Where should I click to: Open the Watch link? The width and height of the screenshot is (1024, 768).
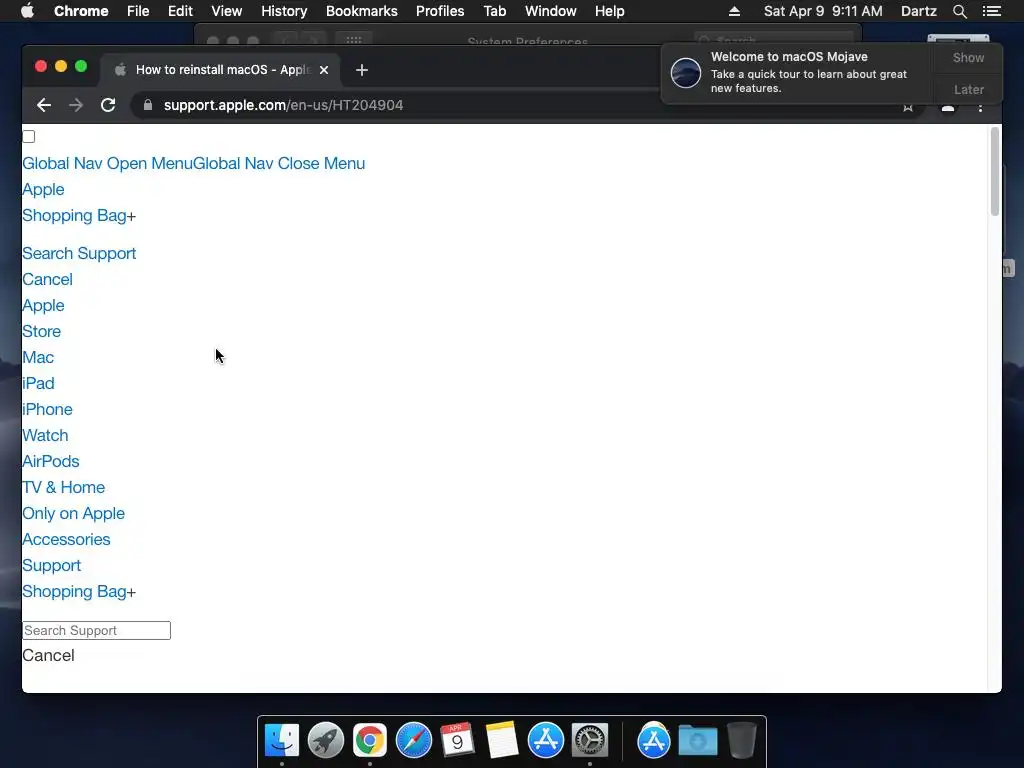click(x=45, y=436)
